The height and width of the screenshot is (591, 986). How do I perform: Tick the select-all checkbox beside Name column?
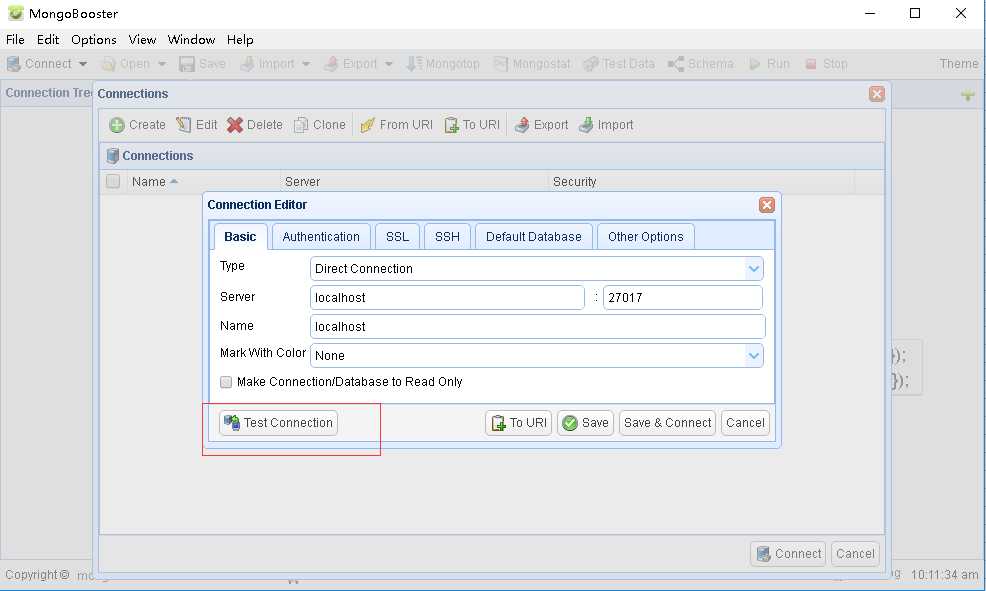coord(113,181)
